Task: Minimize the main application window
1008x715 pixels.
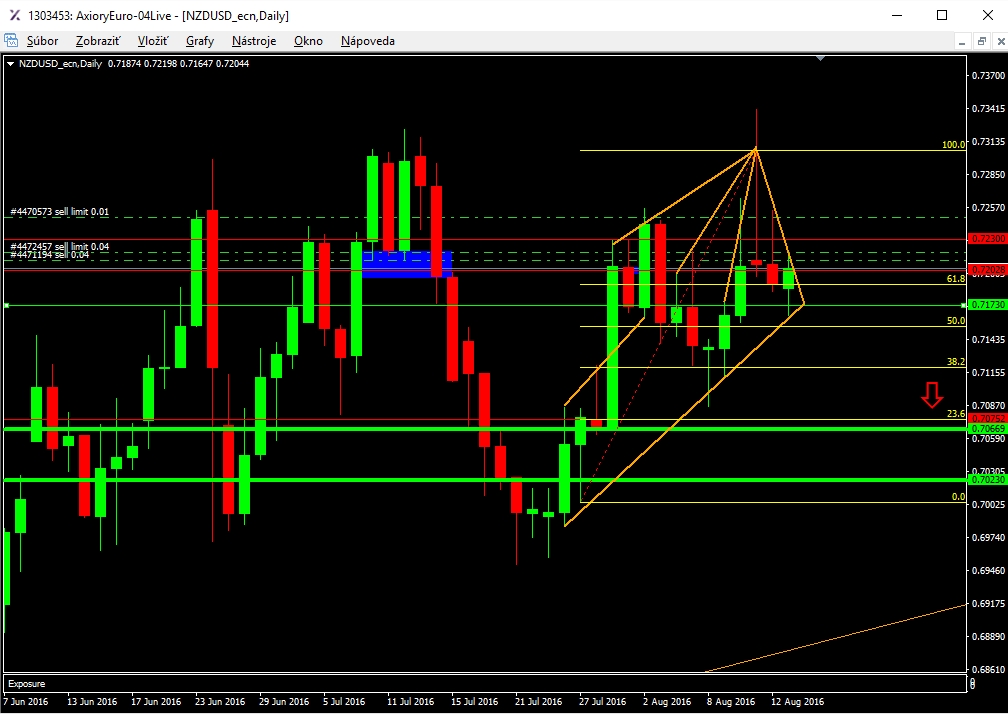Action: (897, 15)
